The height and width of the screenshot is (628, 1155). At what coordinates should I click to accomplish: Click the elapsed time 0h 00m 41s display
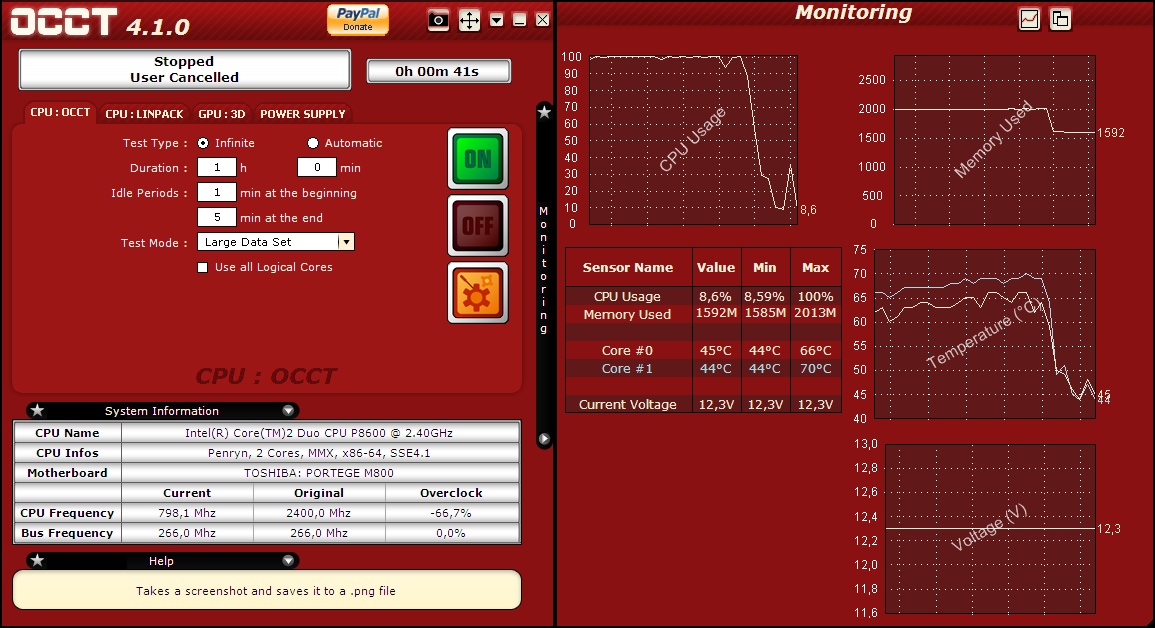tap(438, 71)
